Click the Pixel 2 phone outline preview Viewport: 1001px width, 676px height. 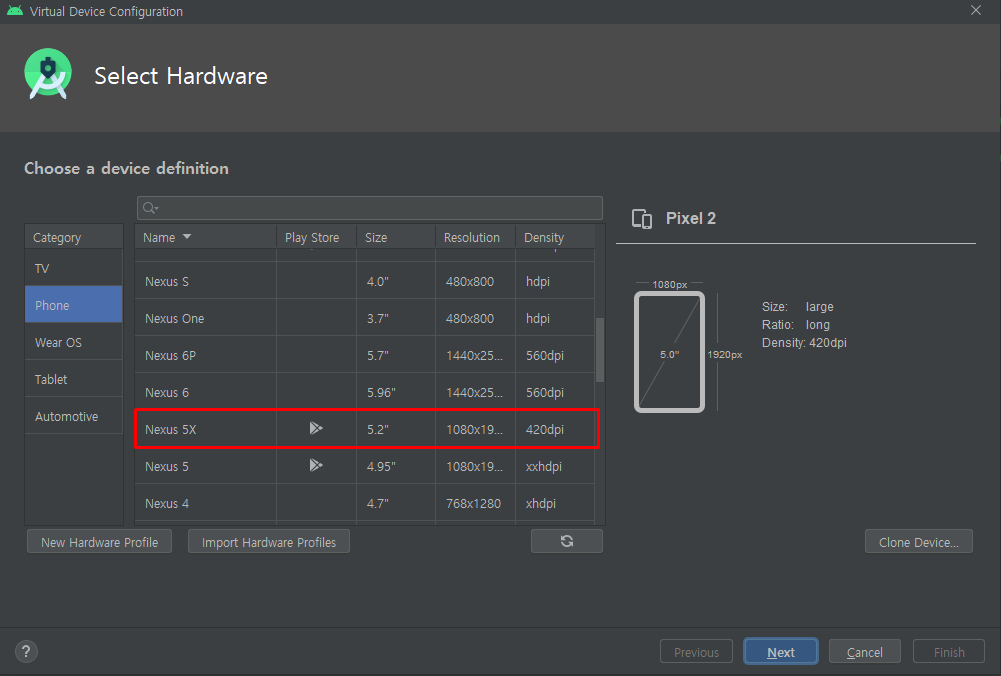coord(669,352)
